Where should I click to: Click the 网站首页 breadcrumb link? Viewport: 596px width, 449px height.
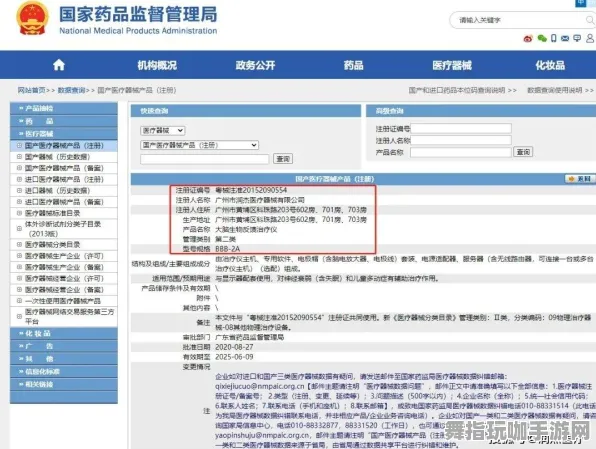[x=32, y=90]
